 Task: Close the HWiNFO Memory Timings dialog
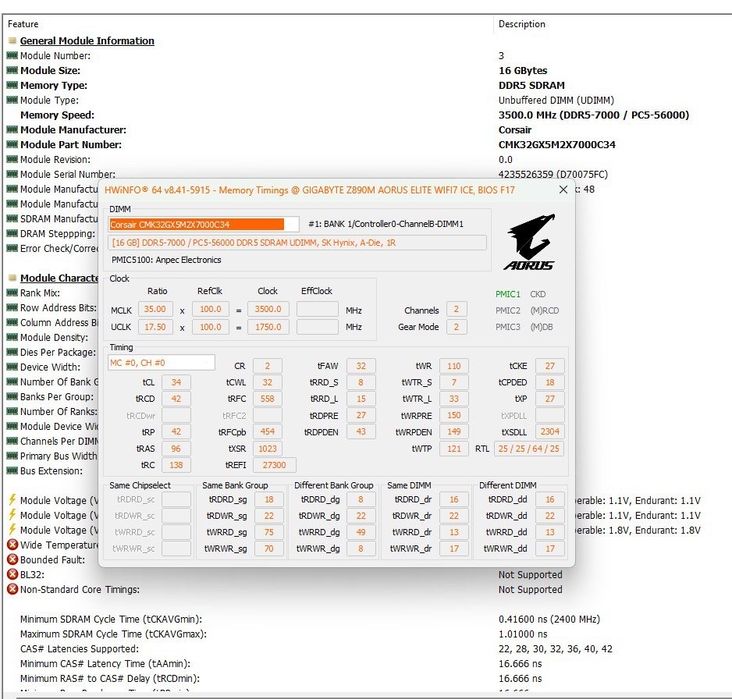(563, 190)
